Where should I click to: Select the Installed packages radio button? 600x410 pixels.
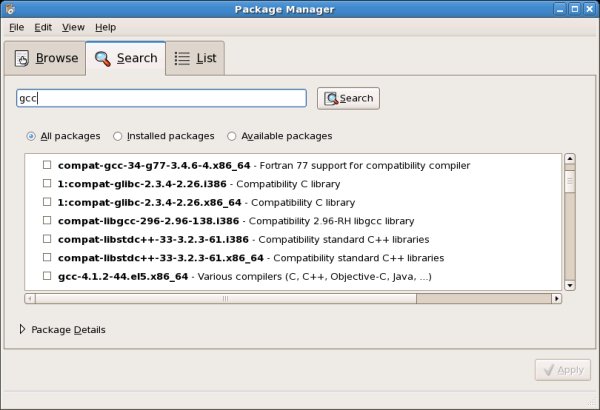click(117, 136)
